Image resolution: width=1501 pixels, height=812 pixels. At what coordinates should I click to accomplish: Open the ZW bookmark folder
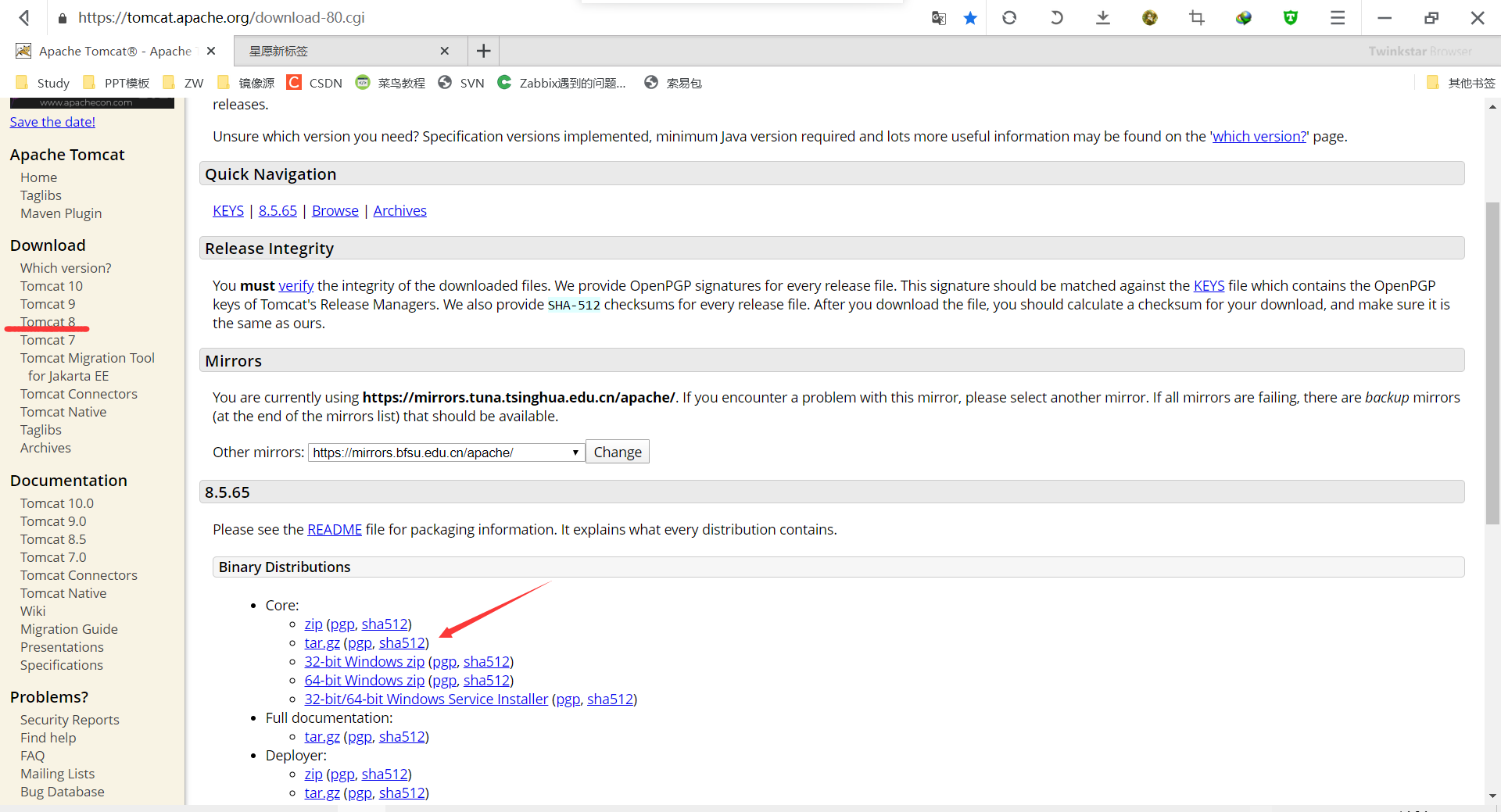[183, 83]
